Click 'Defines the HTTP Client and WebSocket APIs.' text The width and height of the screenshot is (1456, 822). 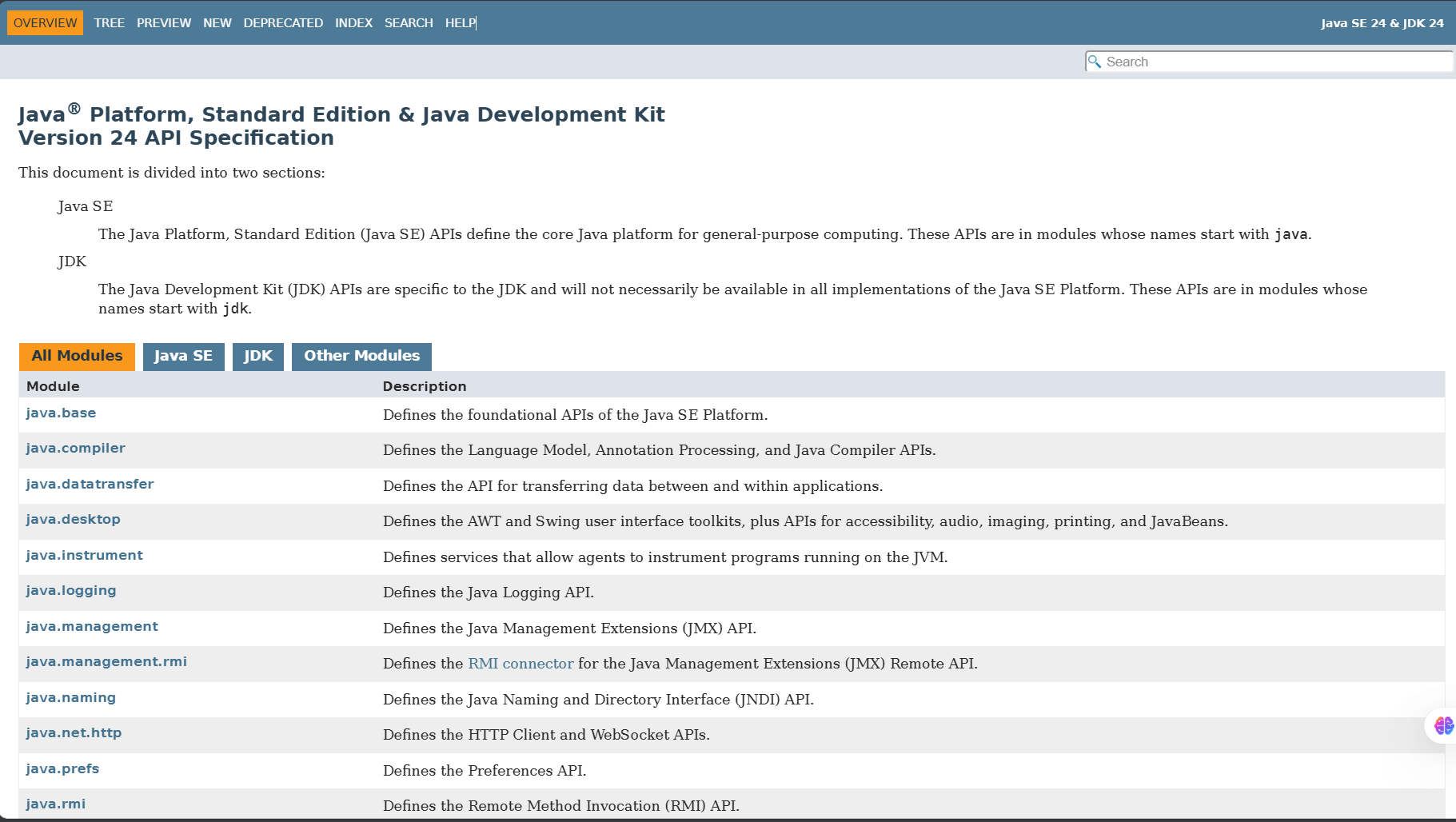tap(546, 735)
